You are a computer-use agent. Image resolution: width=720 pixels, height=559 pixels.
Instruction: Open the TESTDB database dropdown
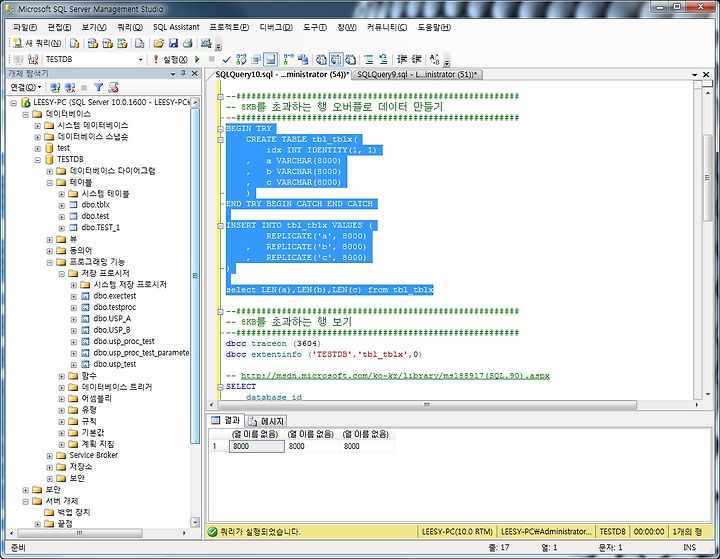[x=141, y=59]
